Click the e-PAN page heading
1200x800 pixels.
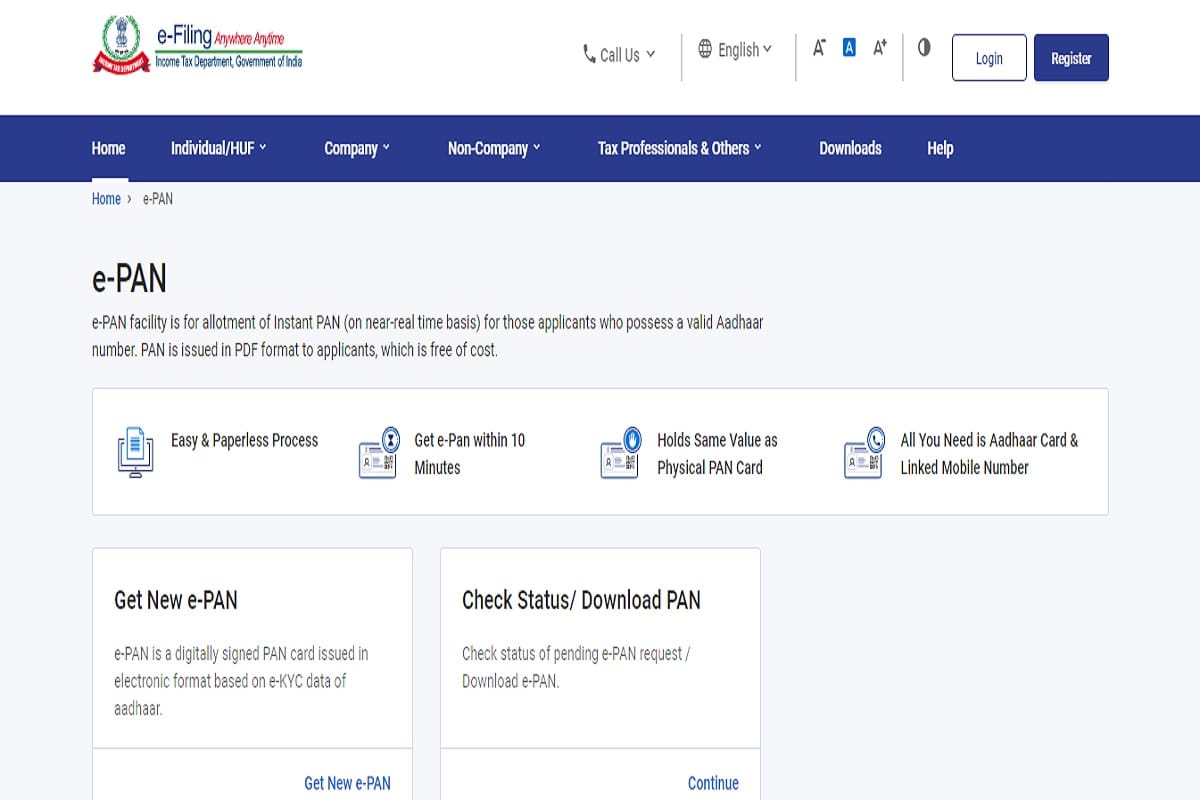tap(129, 279)
